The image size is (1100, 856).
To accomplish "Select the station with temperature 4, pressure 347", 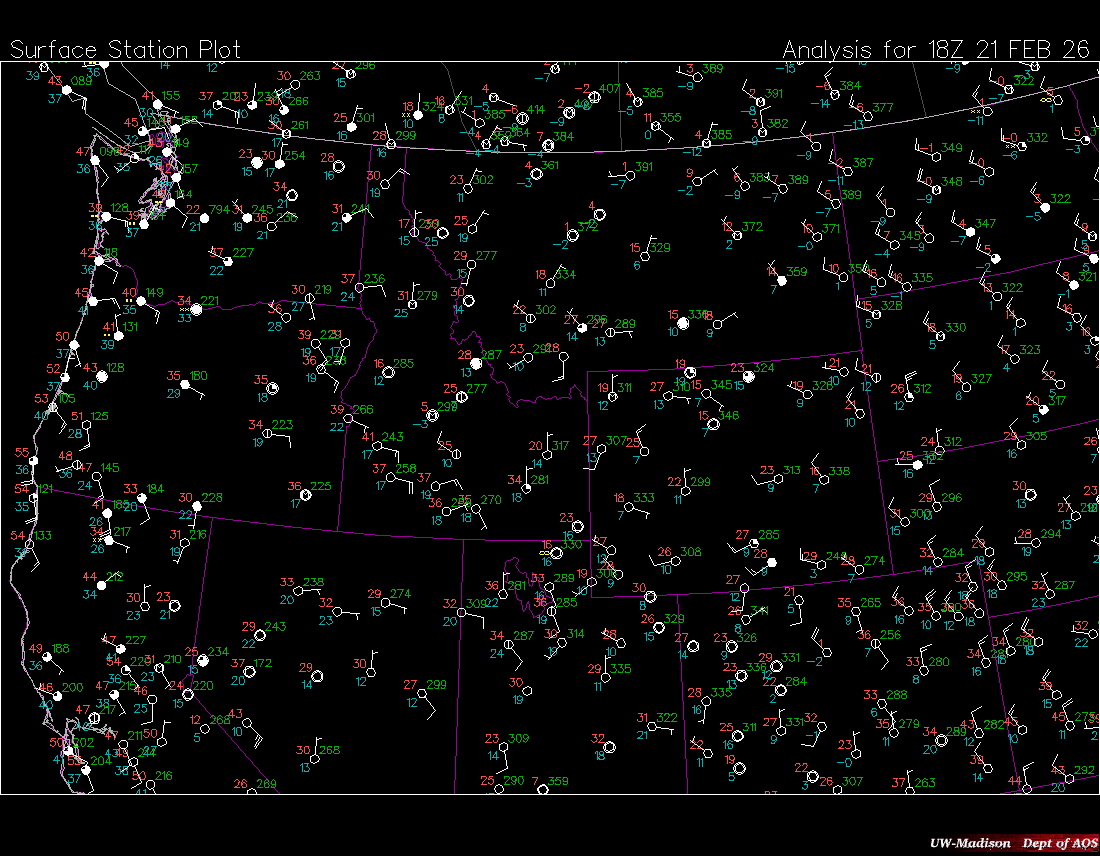I will coord(970,231).
